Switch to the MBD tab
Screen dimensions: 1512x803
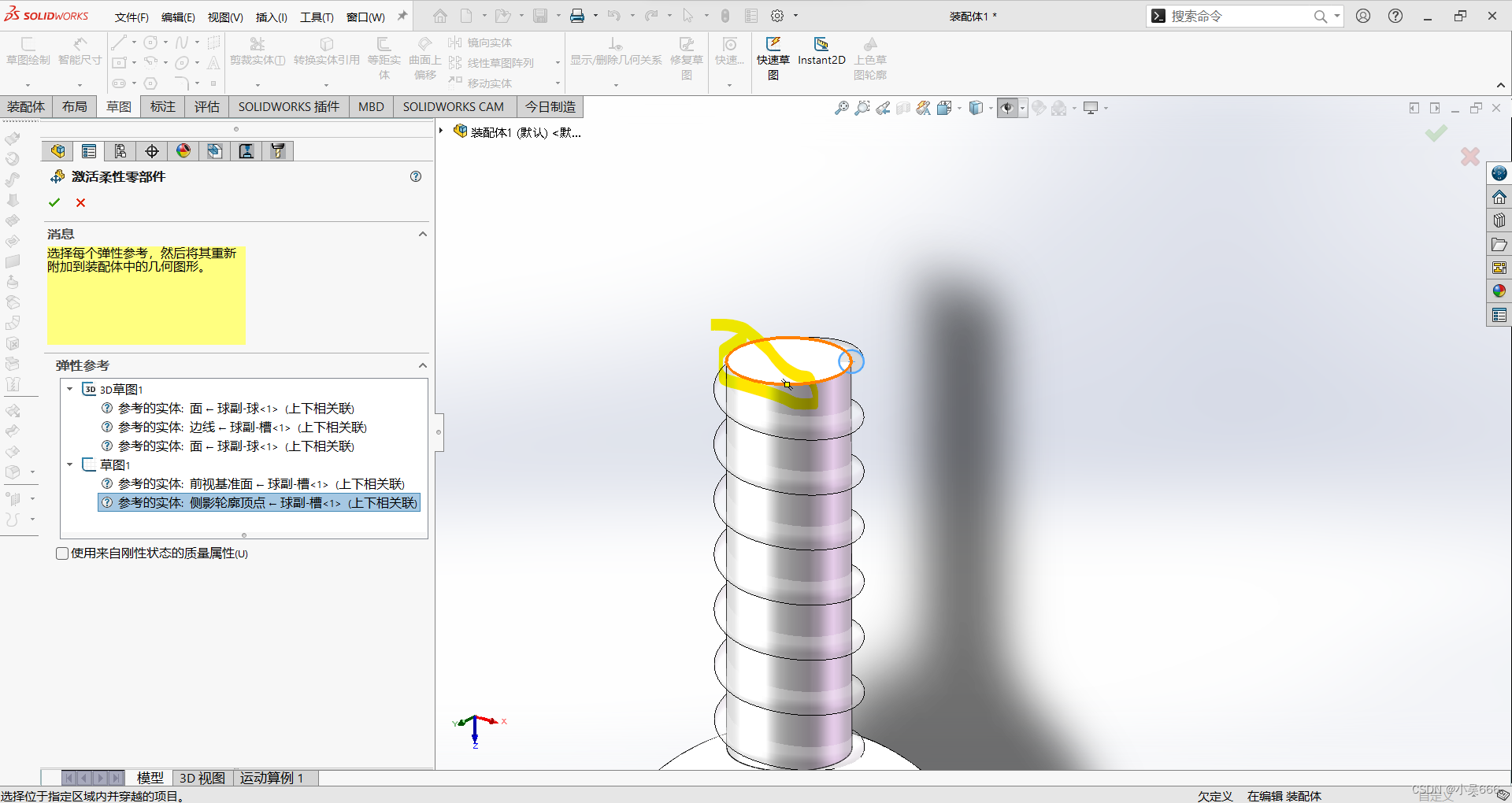click(x=371, y=106)
